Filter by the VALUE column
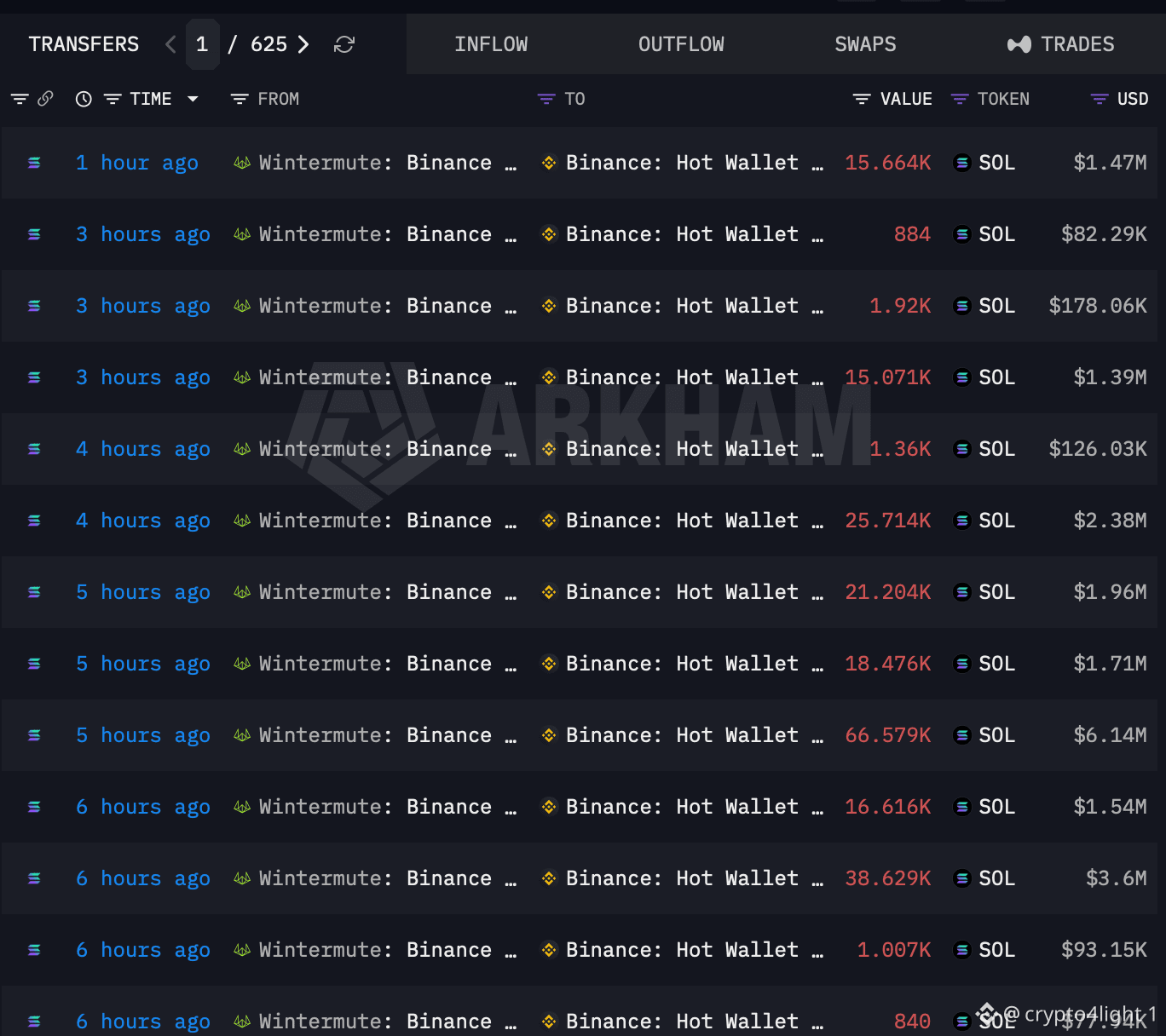 (x=862, y=99)
